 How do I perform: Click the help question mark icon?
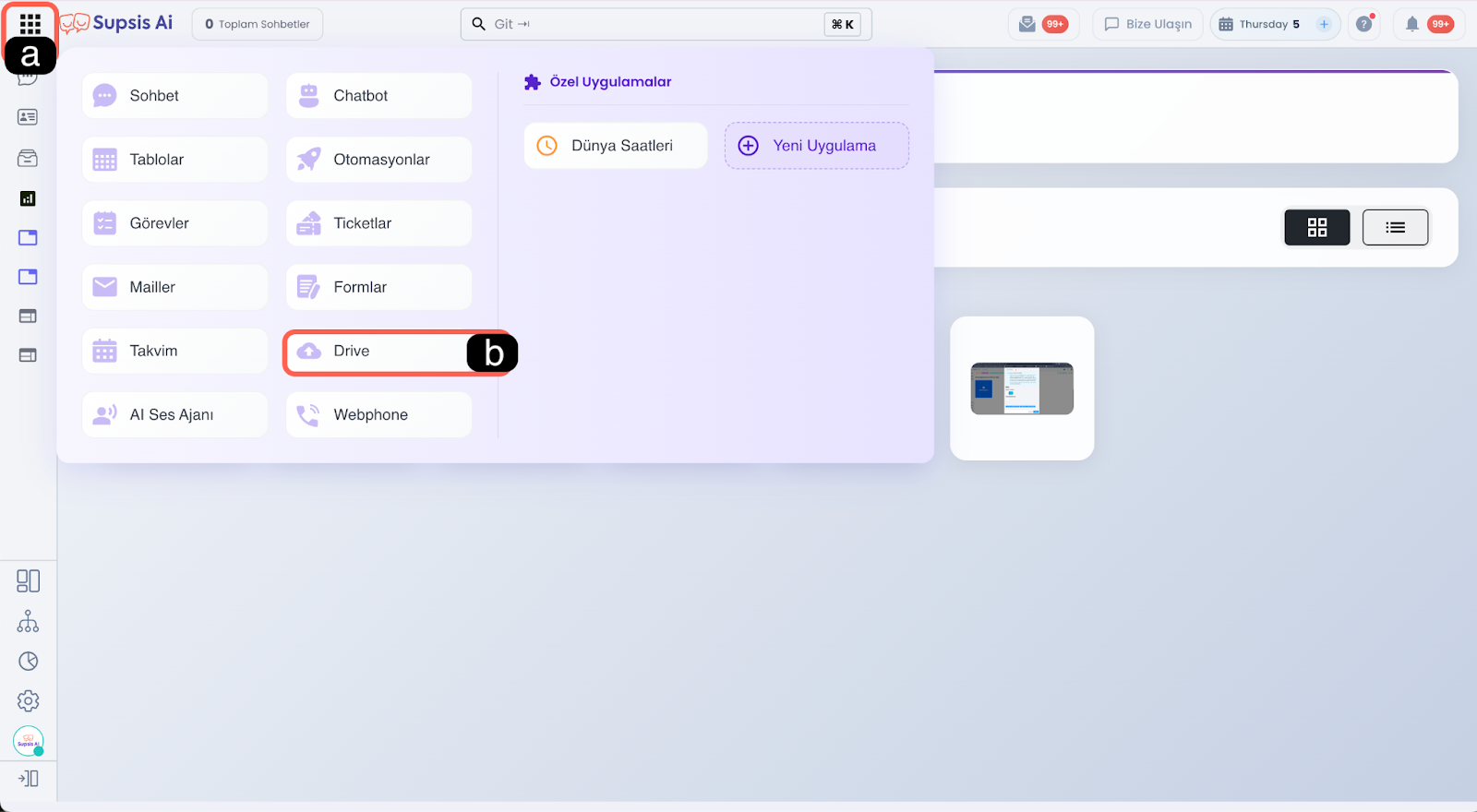1363,24
